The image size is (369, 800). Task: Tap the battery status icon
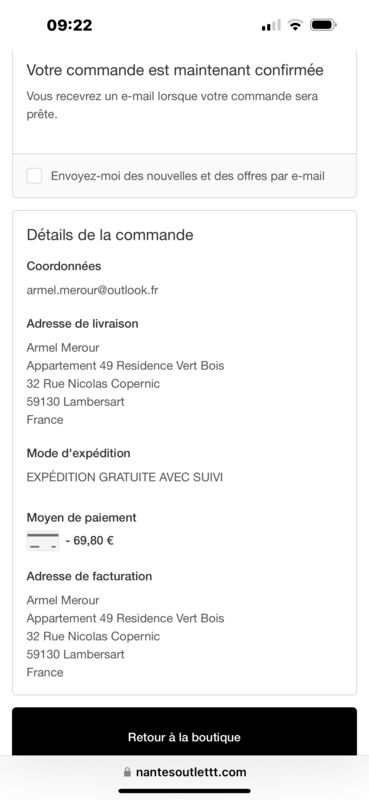point(323,25)
